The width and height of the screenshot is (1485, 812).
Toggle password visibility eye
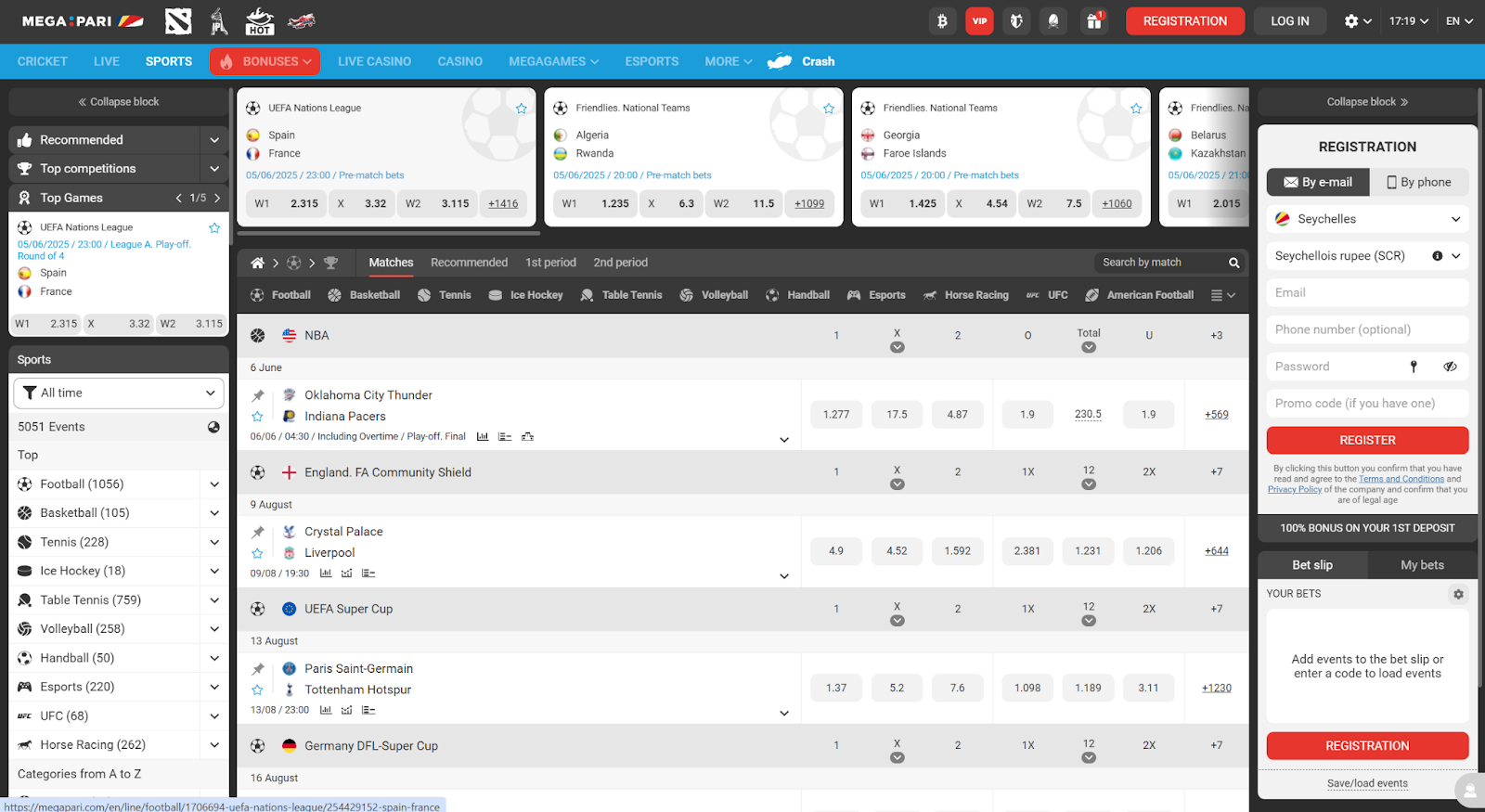pyautogui.click(x=1450, y=367)
